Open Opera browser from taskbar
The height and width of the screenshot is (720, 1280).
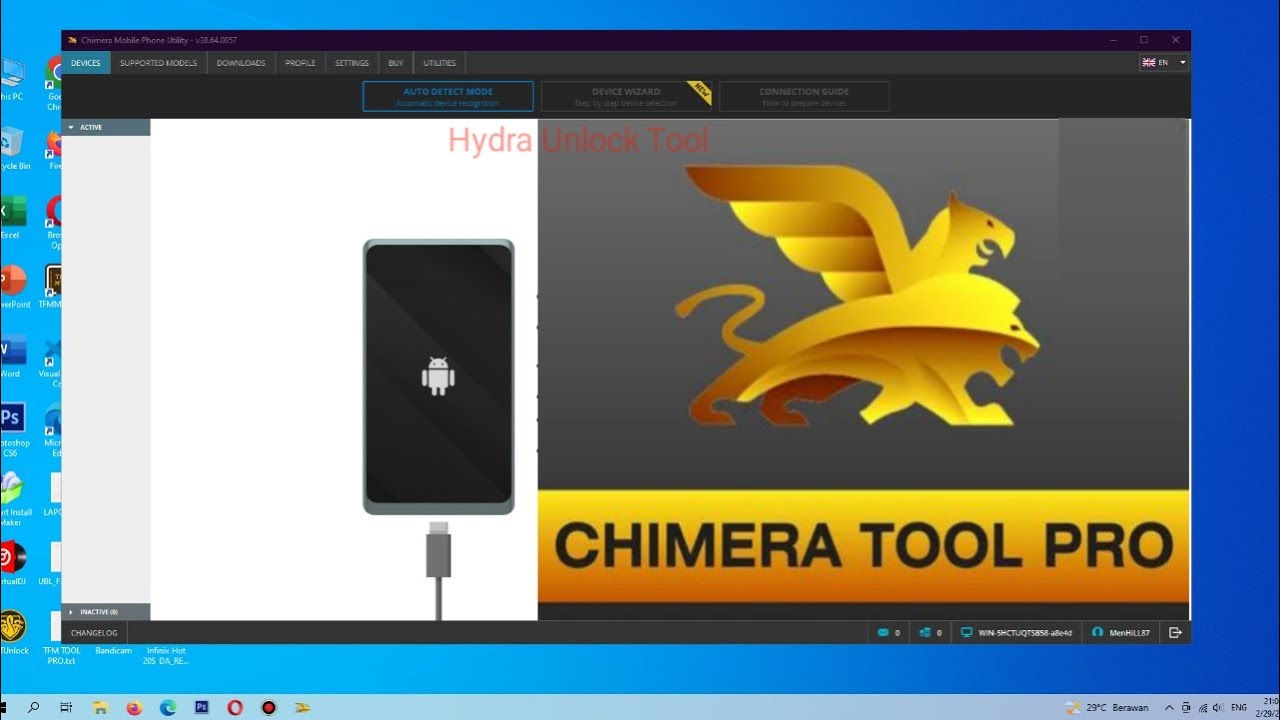pyautogui.click(x=235, y=707)
